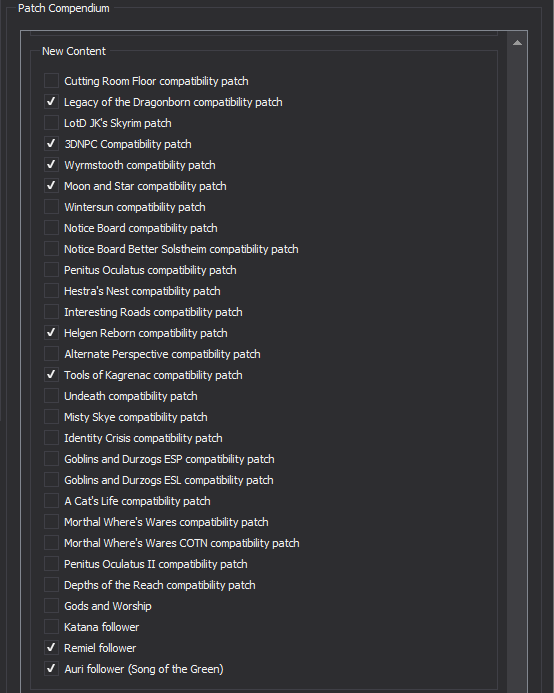Uncheck Legacy of the Dragonborn compatibility patch
Viewport: 554px width, 693px height.
click(51, 102)
